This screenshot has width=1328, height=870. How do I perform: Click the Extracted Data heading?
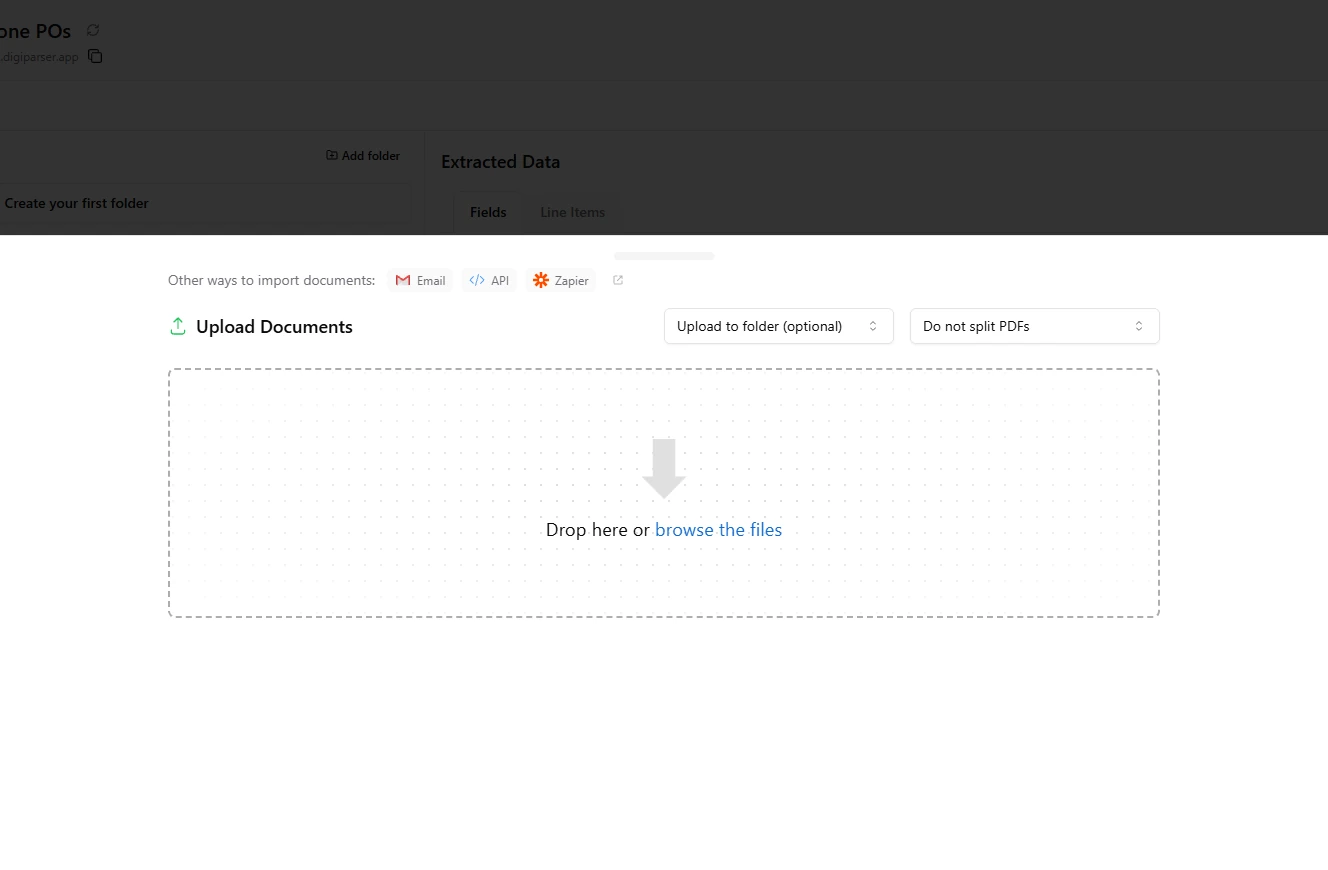tap(501, 162)
